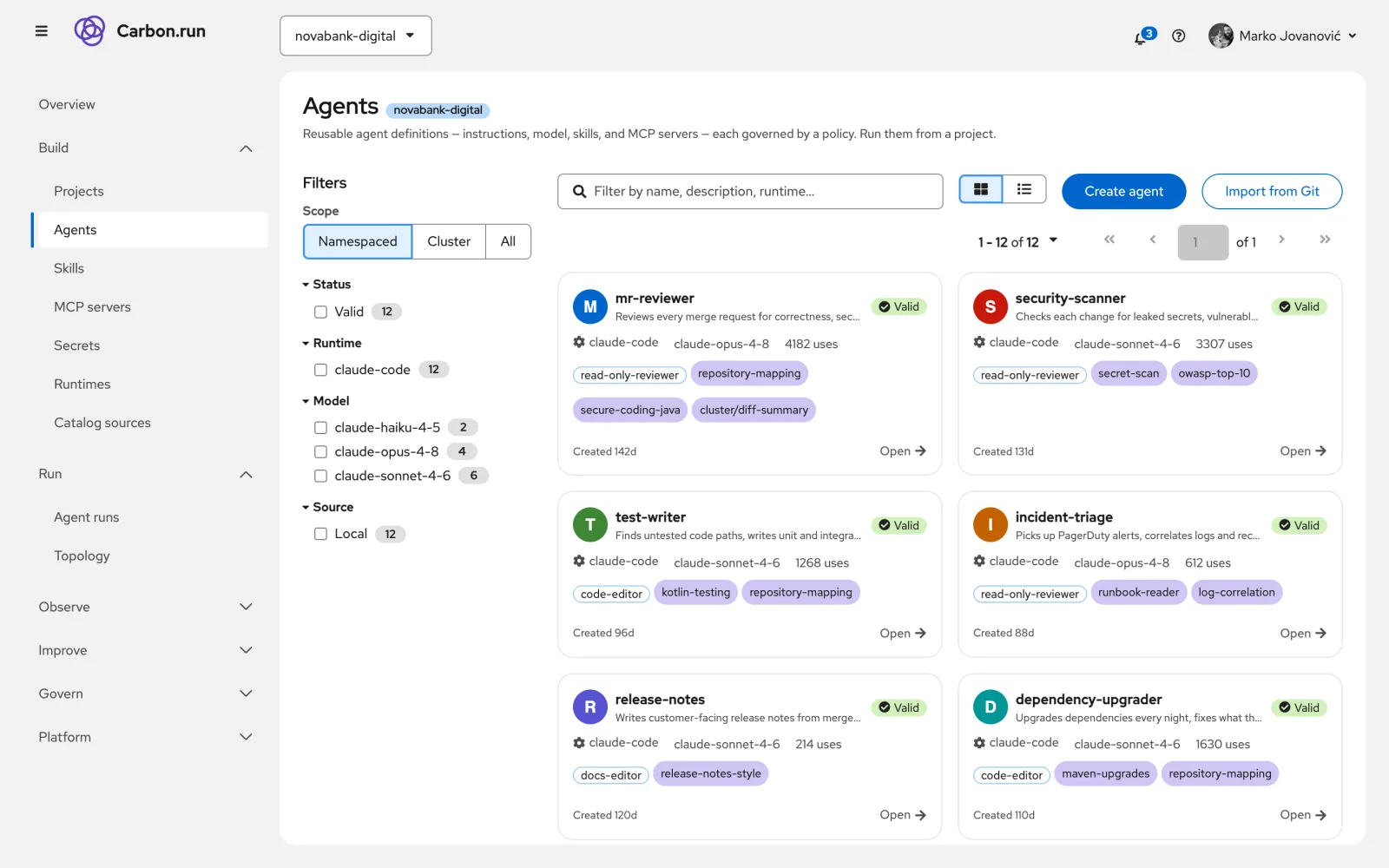Click the page number input box
This screenshot has height=868, width=1389.
(x=1202, y=242)
